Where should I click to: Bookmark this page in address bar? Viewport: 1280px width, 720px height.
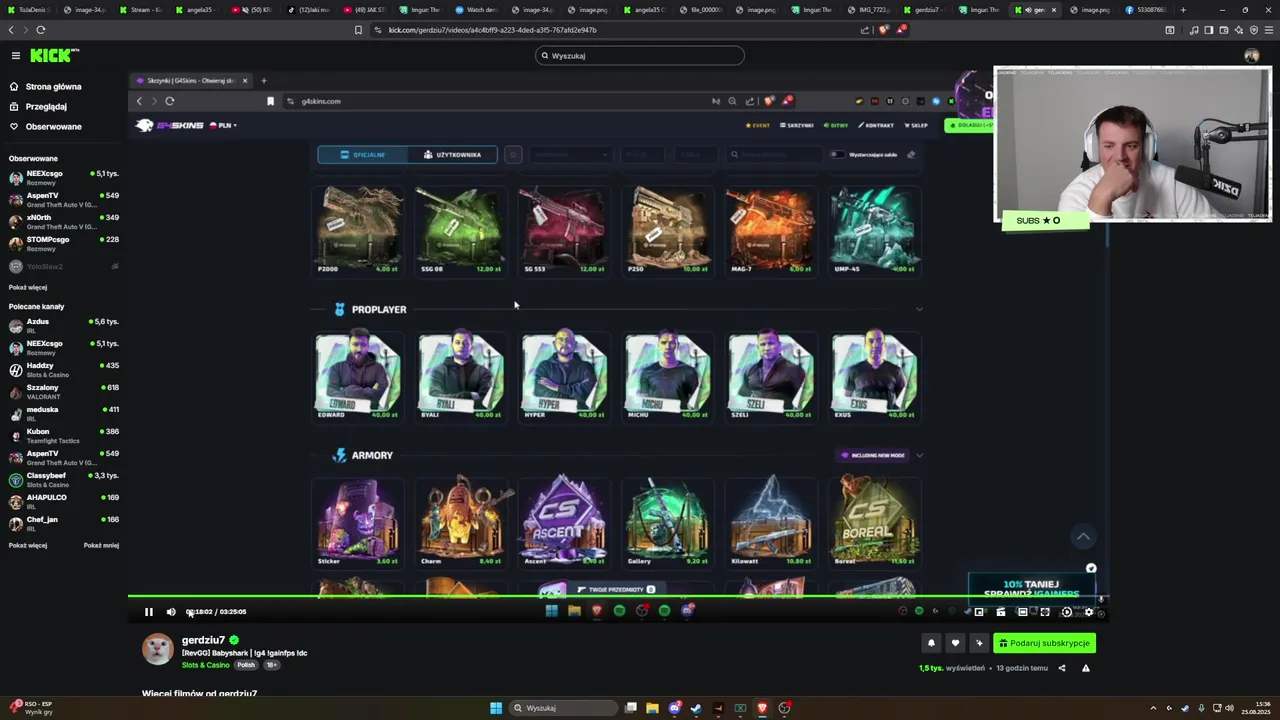click(358, 30)
